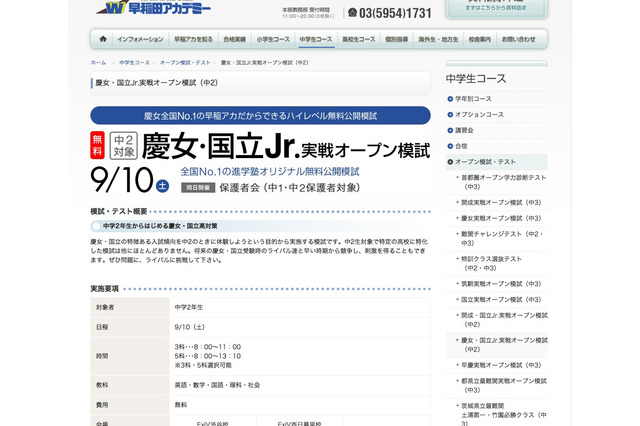Image resolution: width=640 pixels, height=426 pixels.
Task: Open 学年別コース in sidebar
Action: point(473,99)
